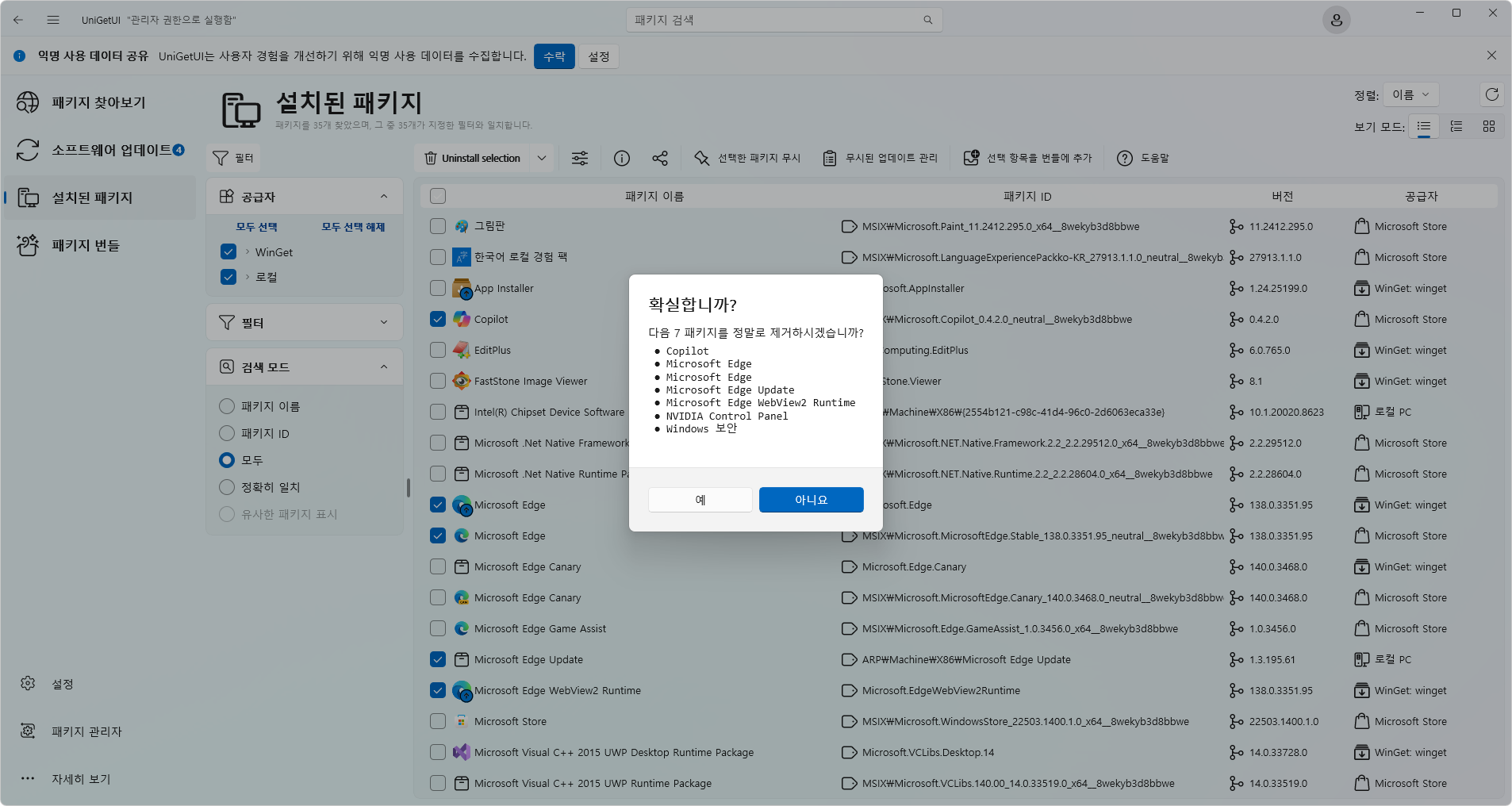Viewport: 1512px width, 806px height.
Task: Open 도움말 help
Action: [1143, 158]
